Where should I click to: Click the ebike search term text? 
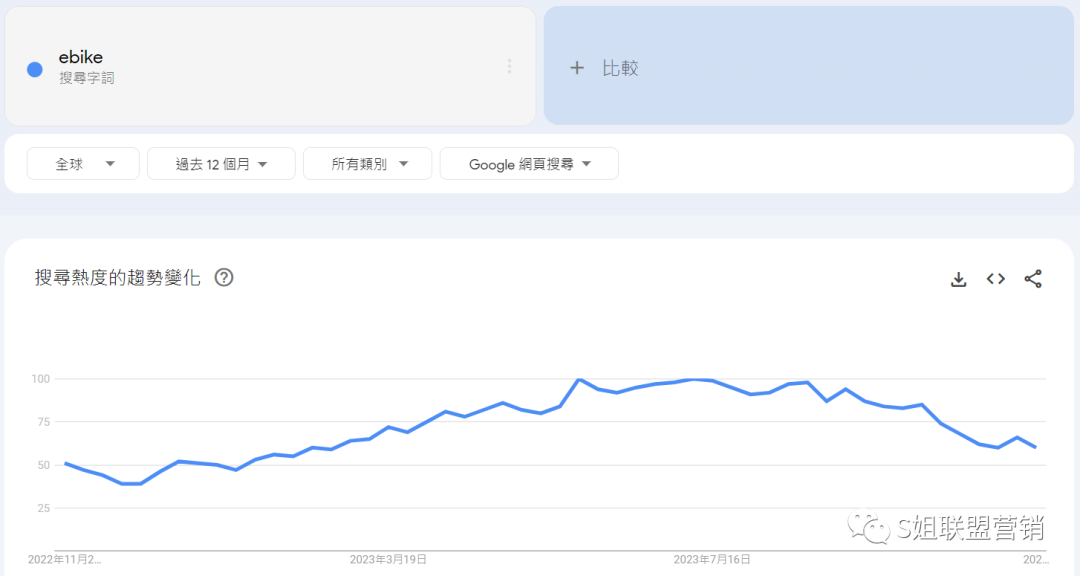click(x=81, y=57)
